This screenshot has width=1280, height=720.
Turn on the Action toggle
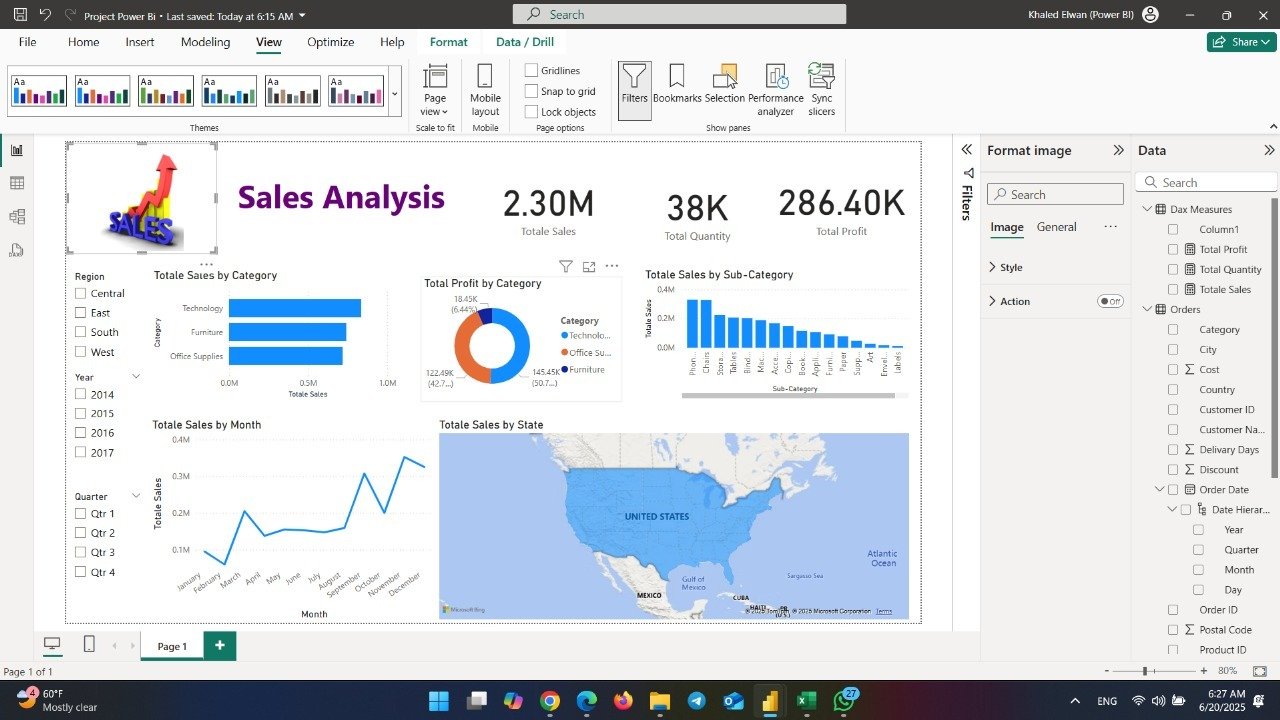tap(1110, 301)
